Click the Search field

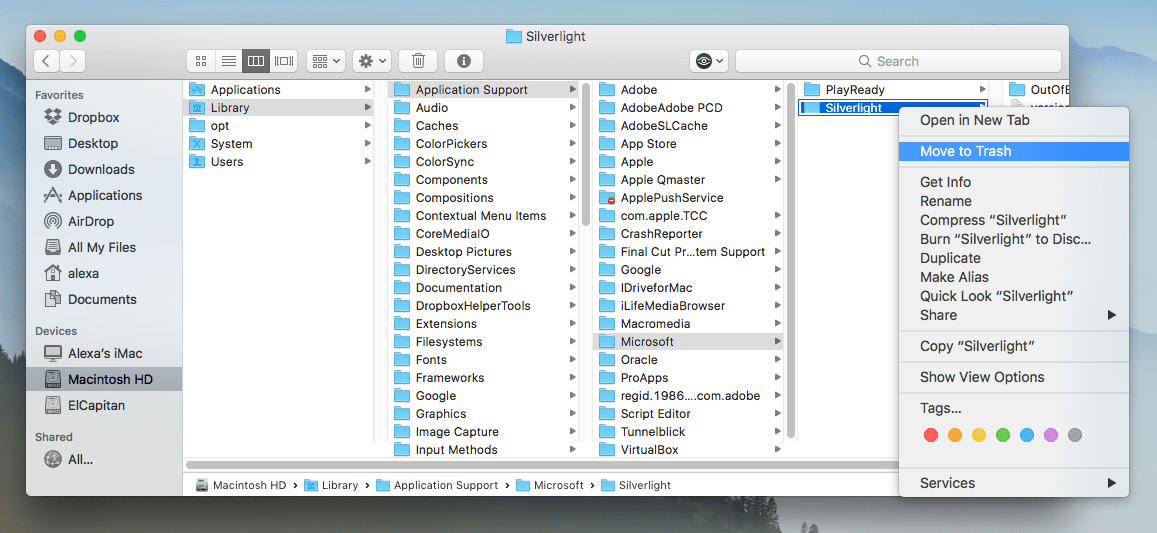coord(898,61)
